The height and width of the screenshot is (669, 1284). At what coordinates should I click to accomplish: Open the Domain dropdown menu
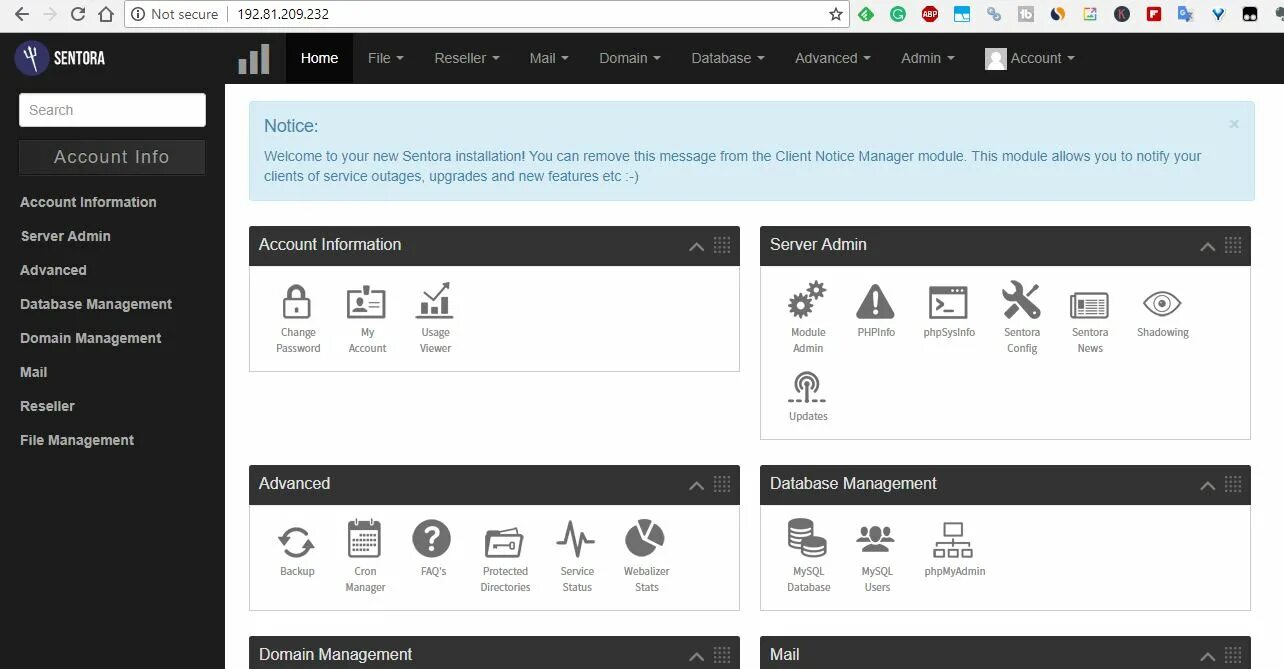click(630, 58)
